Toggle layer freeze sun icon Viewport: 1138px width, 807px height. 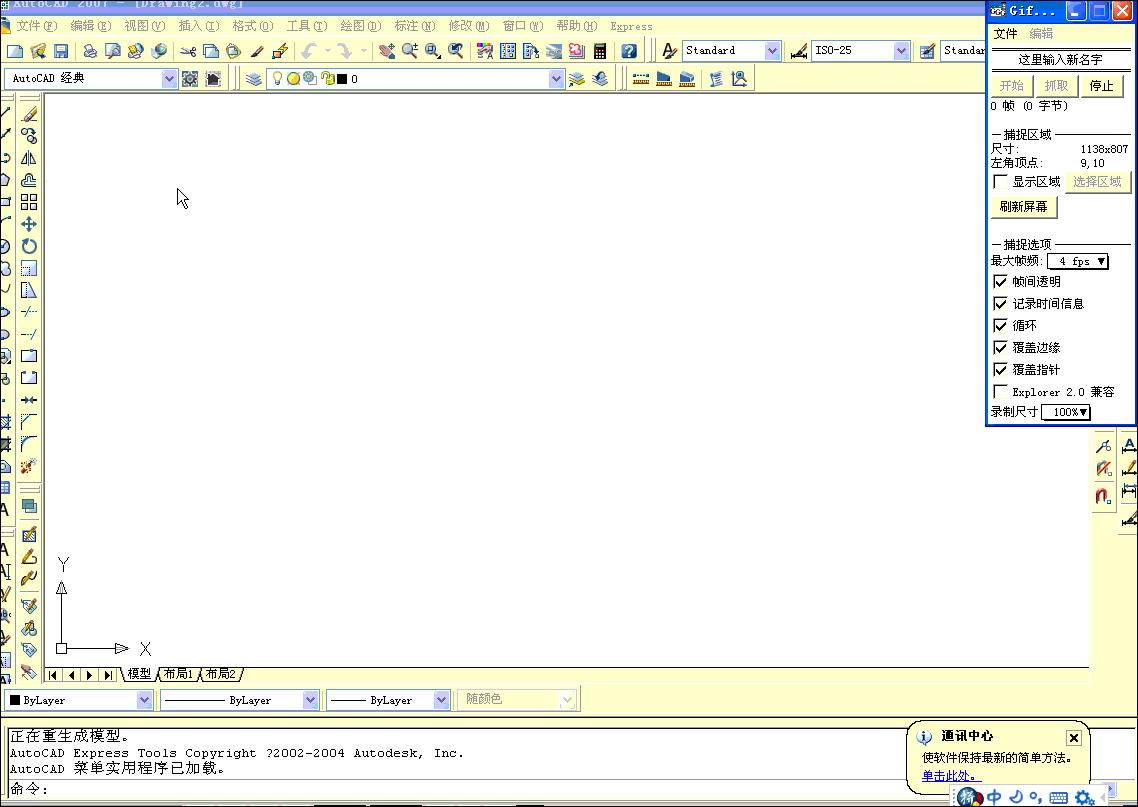coord(293,78)
